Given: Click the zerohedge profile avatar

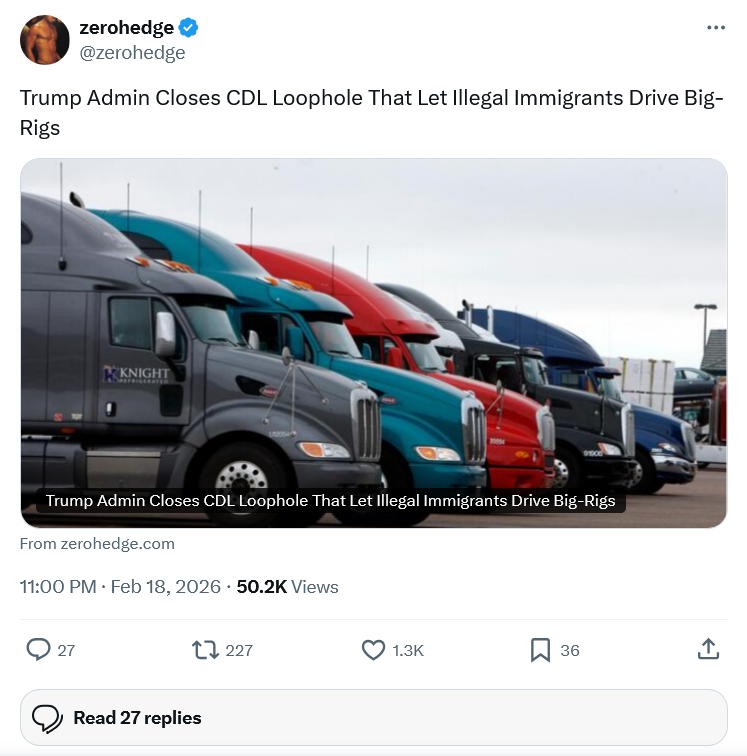Looking at the screenshot, I should pos(44,40).
